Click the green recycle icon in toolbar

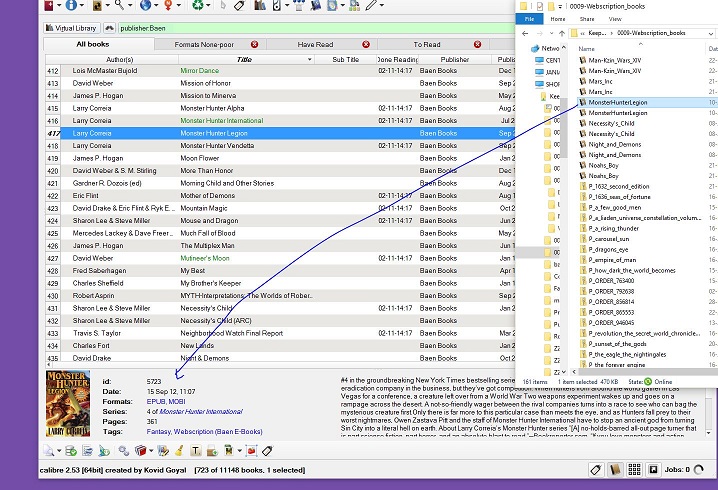pyautogui.click(x=198, y=5)
